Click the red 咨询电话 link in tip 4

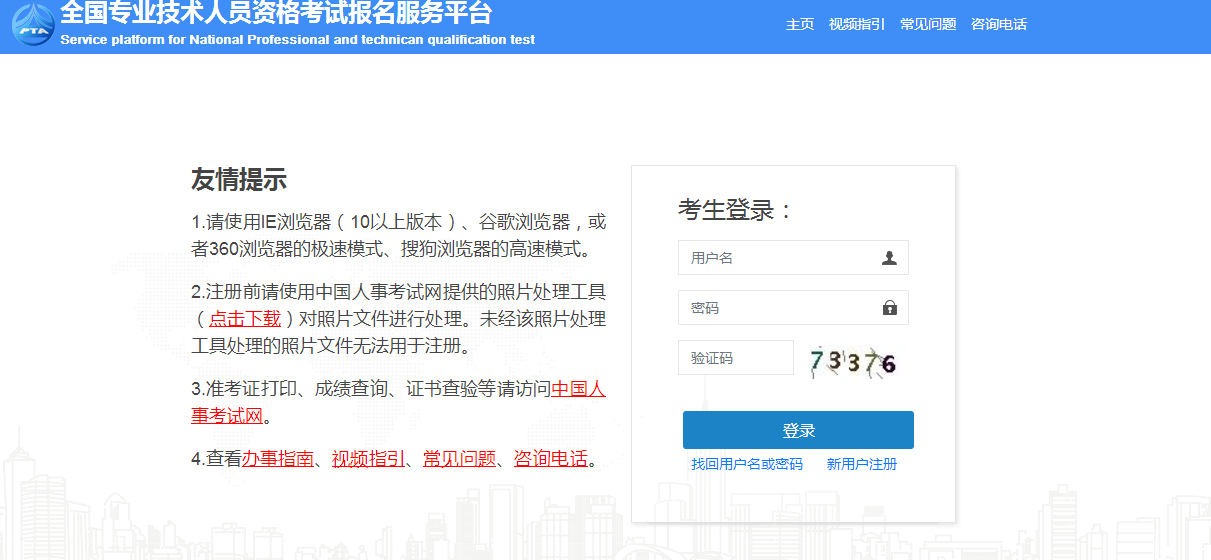(x=550, y=459)
